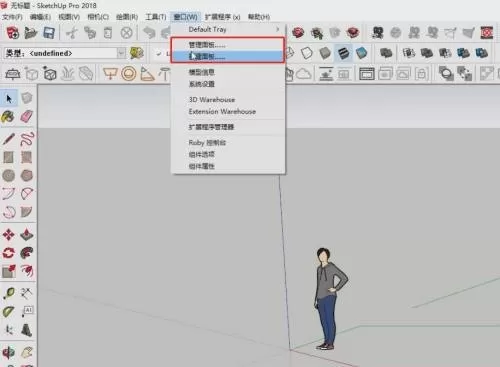
Task: Open Extension Warehouse menu entry
Action: [228, 112]
